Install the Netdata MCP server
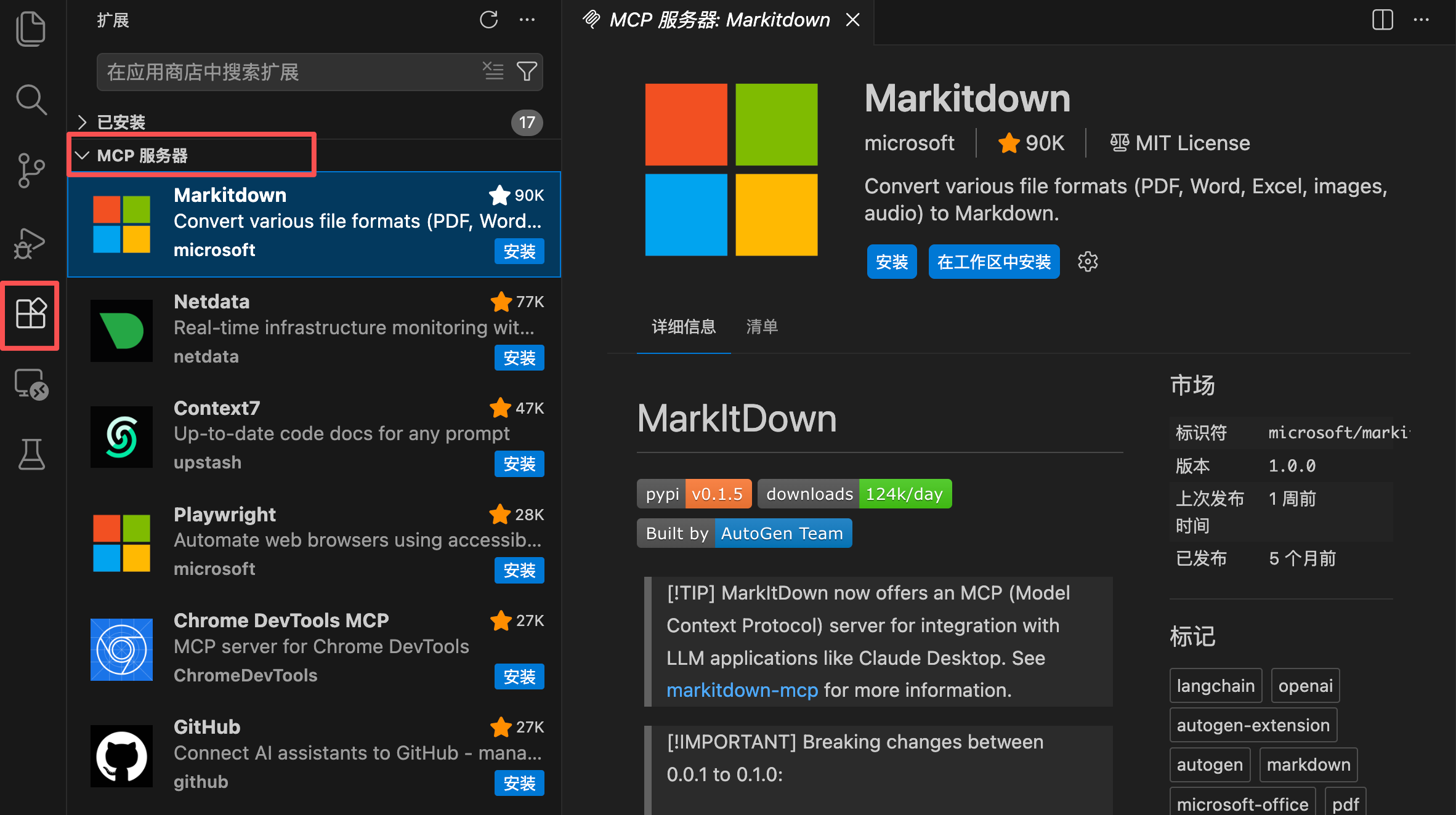1456x815 pixels. [519, 358]
